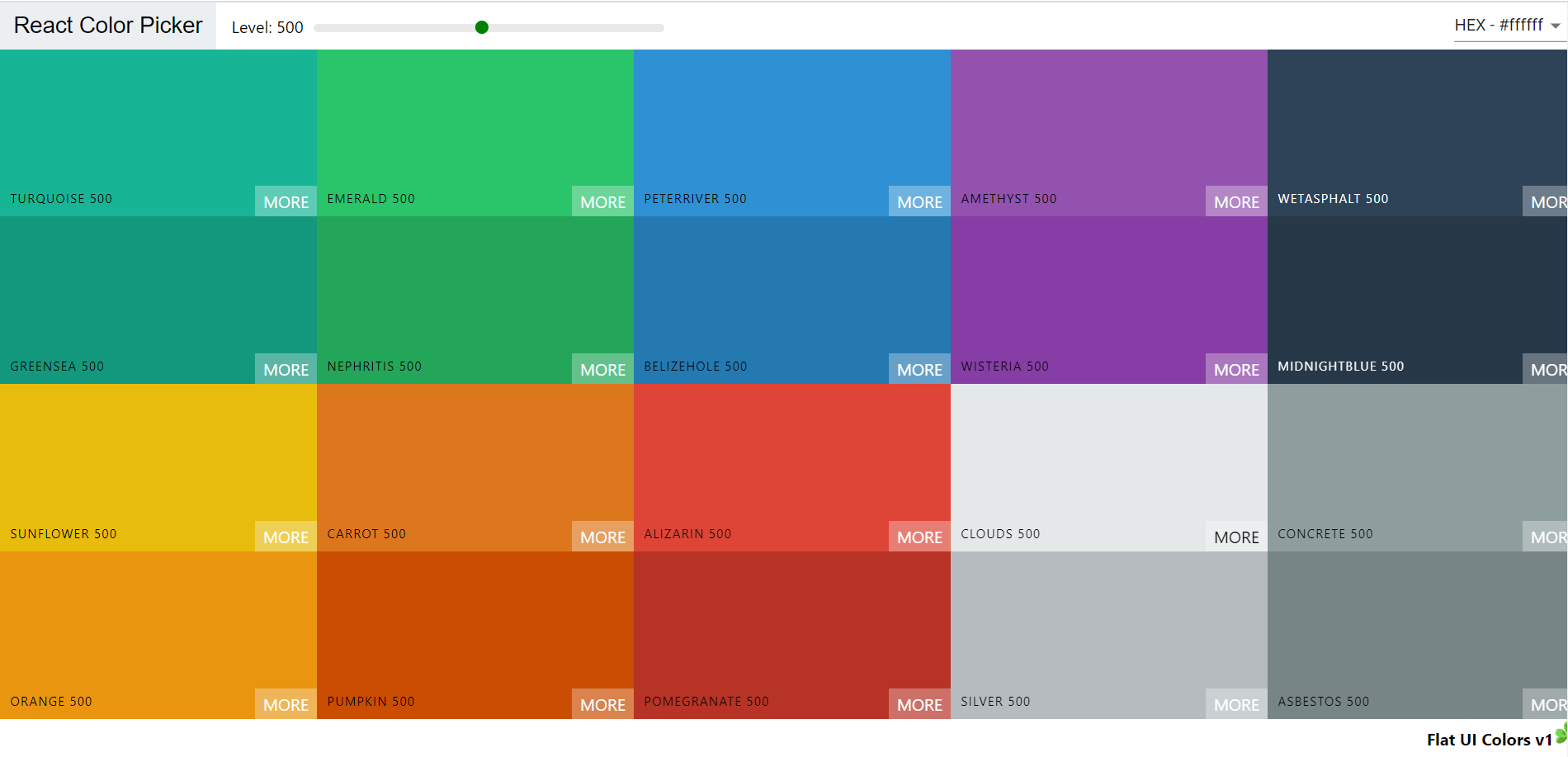Copy the Wetasphalt 500 color swatch
The image size is (1568, 757).
1418,133
